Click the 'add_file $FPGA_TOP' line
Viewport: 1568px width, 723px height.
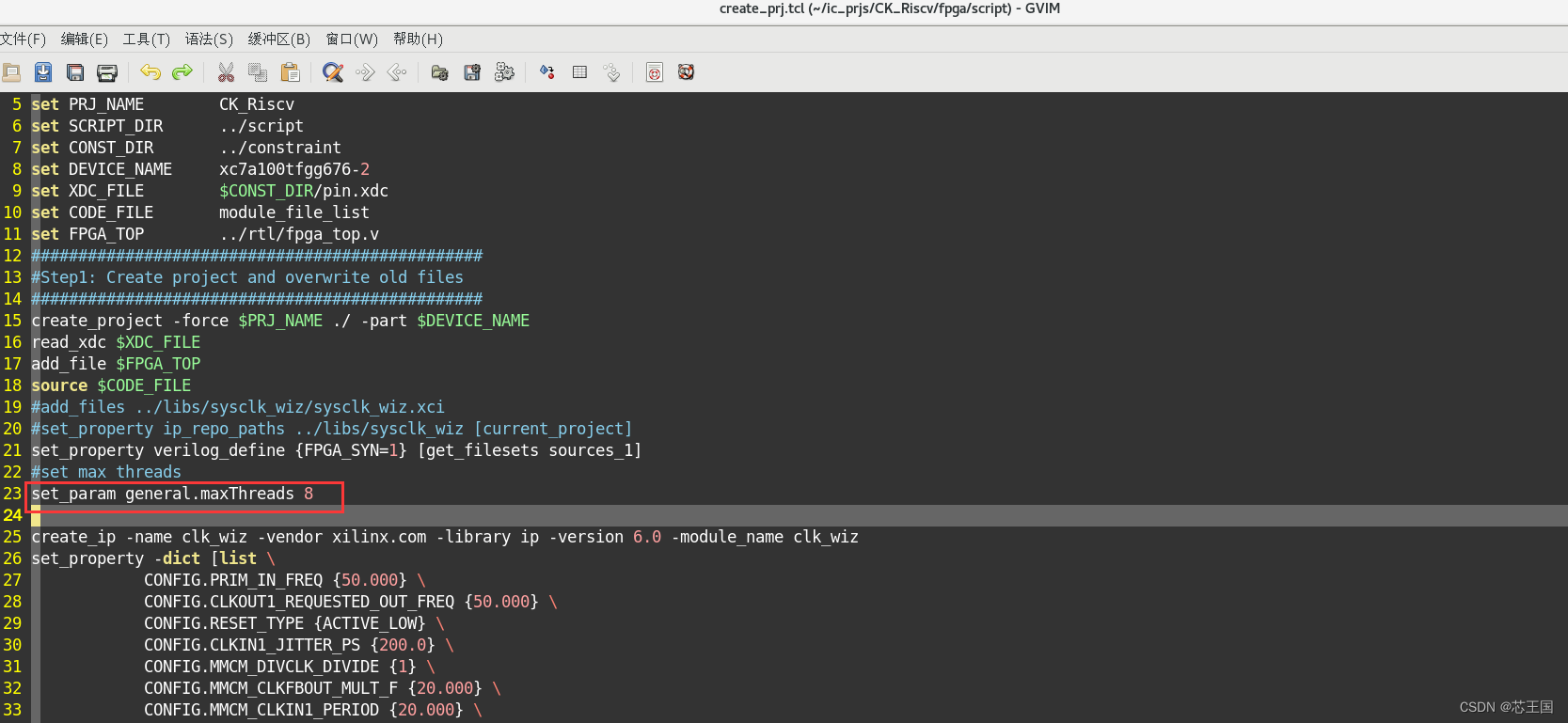[116, 364]
